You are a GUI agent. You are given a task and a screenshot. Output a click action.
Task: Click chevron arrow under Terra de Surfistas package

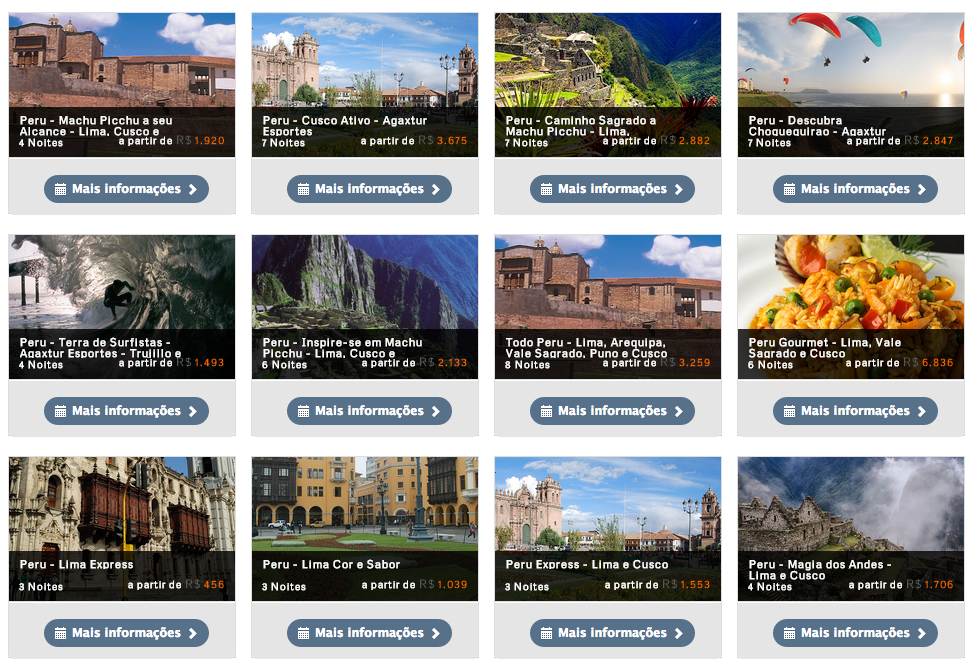point(193,411)
